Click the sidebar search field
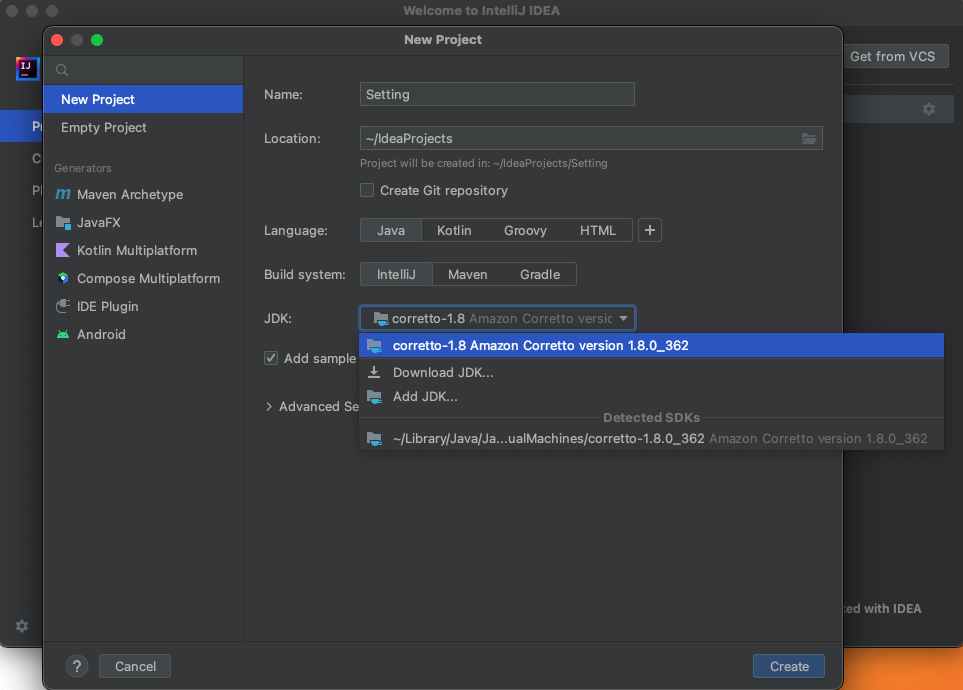Viewport: 963px width, 690px height. [x=143, y=70]
